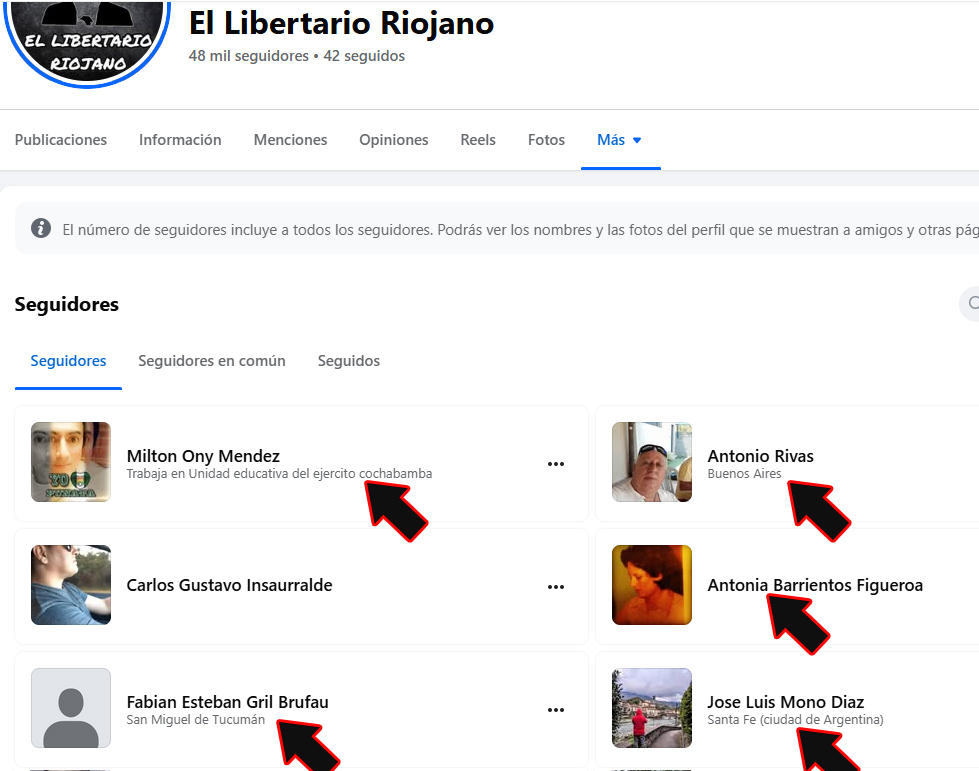Open the Información tab
Viewport: 979px width, 771px height.
tap(180, 140)
